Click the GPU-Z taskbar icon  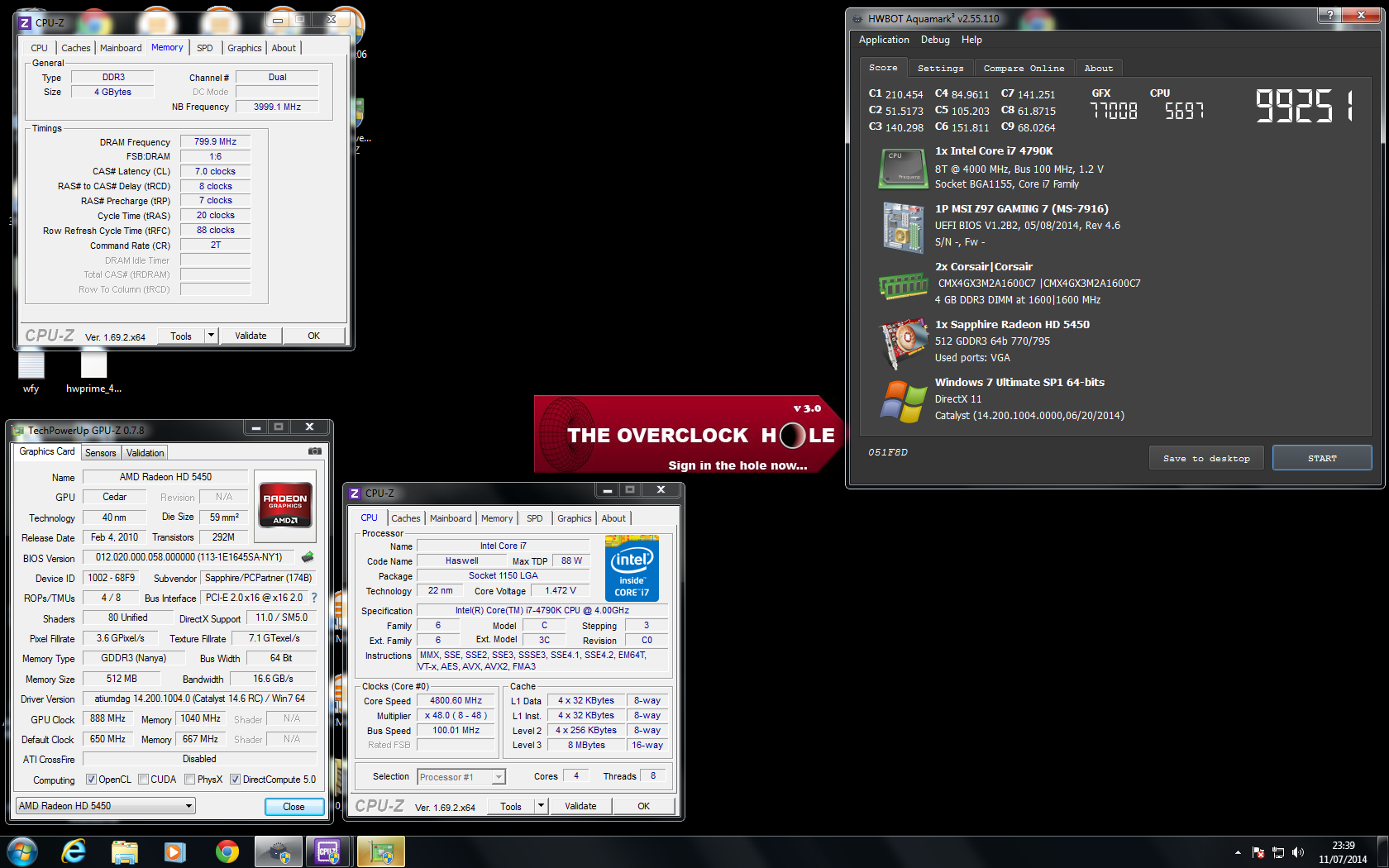pyautogui.click(x=380, y=851)
